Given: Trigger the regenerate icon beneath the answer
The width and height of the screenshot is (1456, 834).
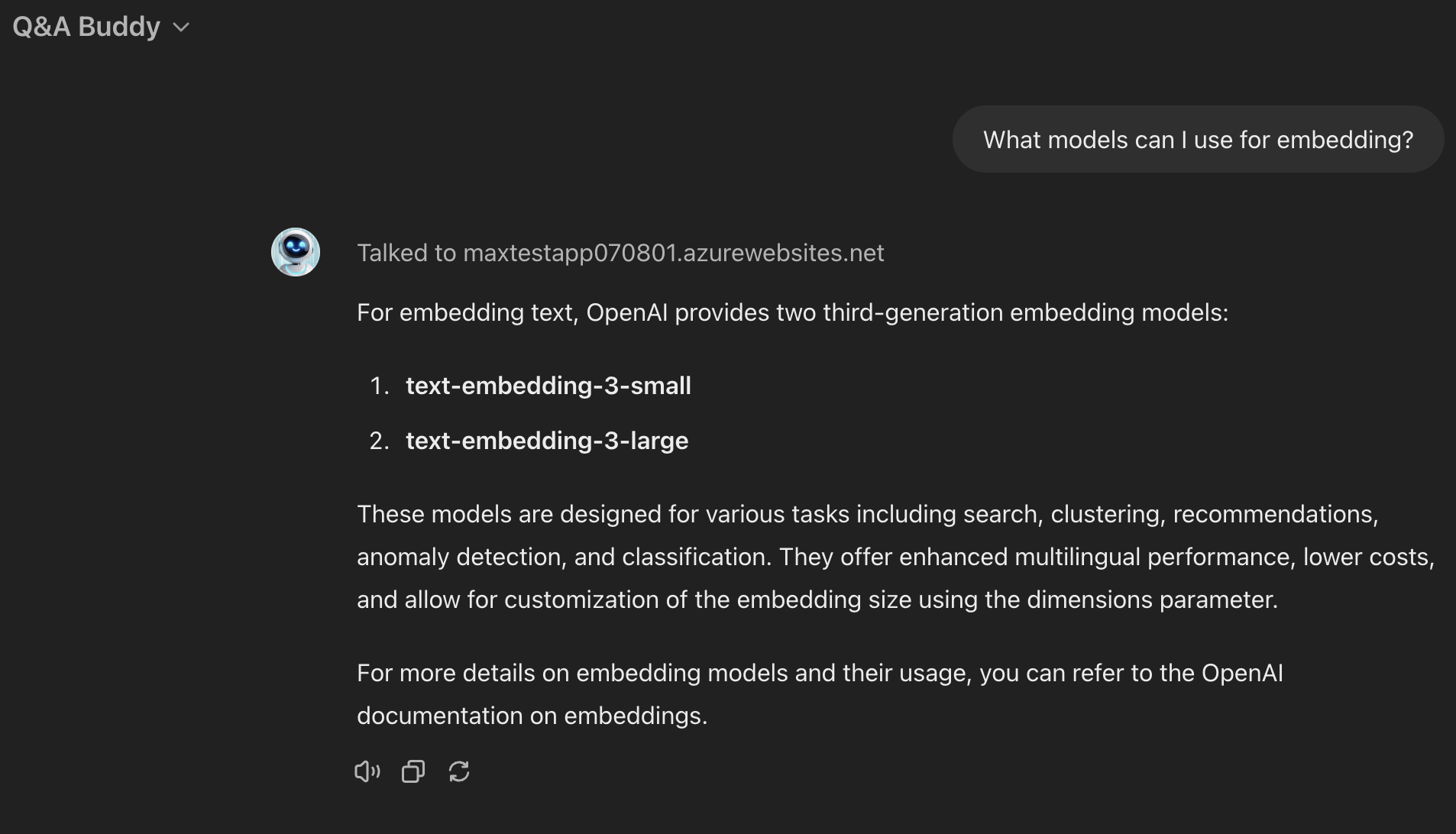Looking at the screenshot, I should tap(459, 771).
